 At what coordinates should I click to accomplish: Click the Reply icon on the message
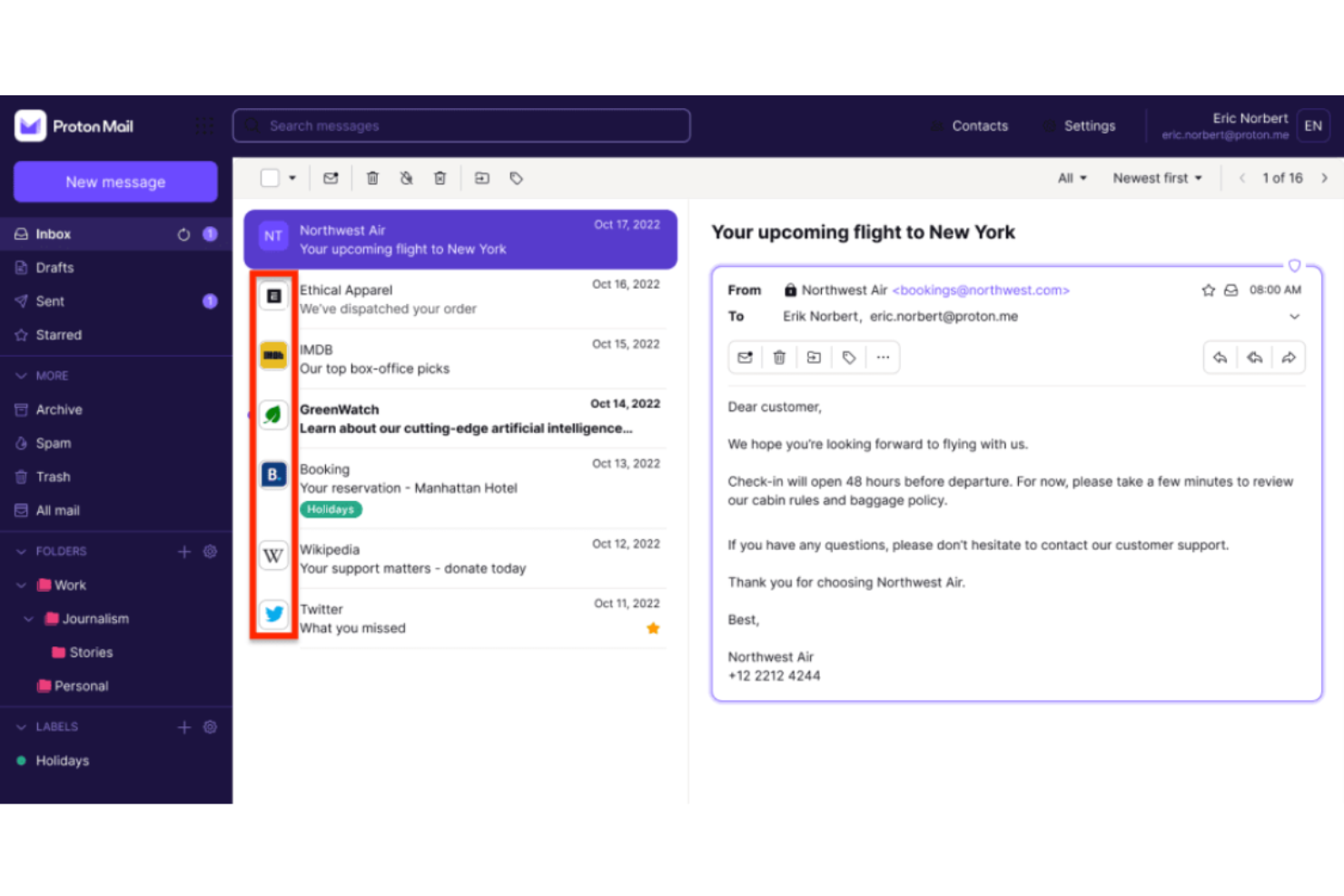[x=1220, y=357]
